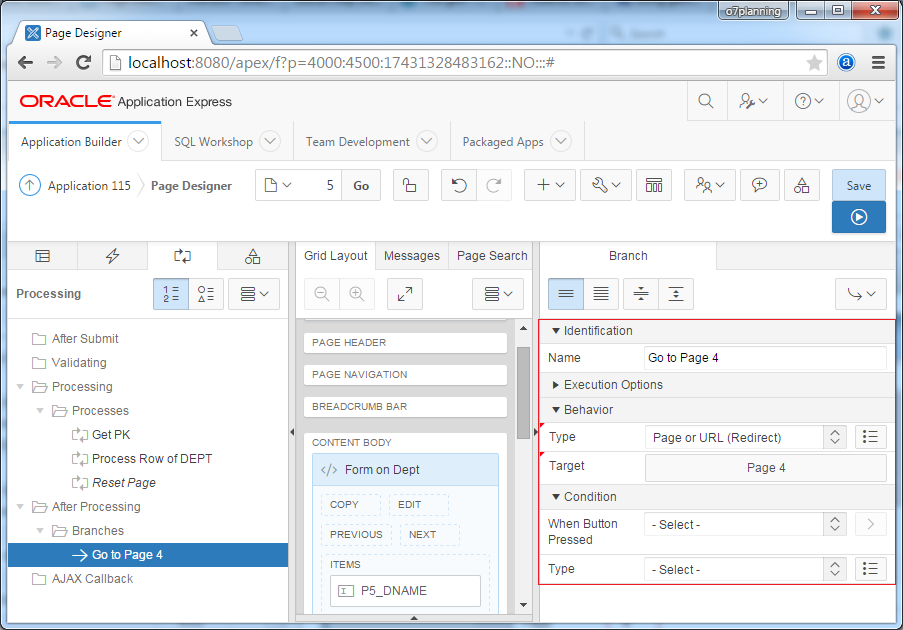Open the administration user-wrench menu
Screen dimensions: 903x630
coord(753,101)
